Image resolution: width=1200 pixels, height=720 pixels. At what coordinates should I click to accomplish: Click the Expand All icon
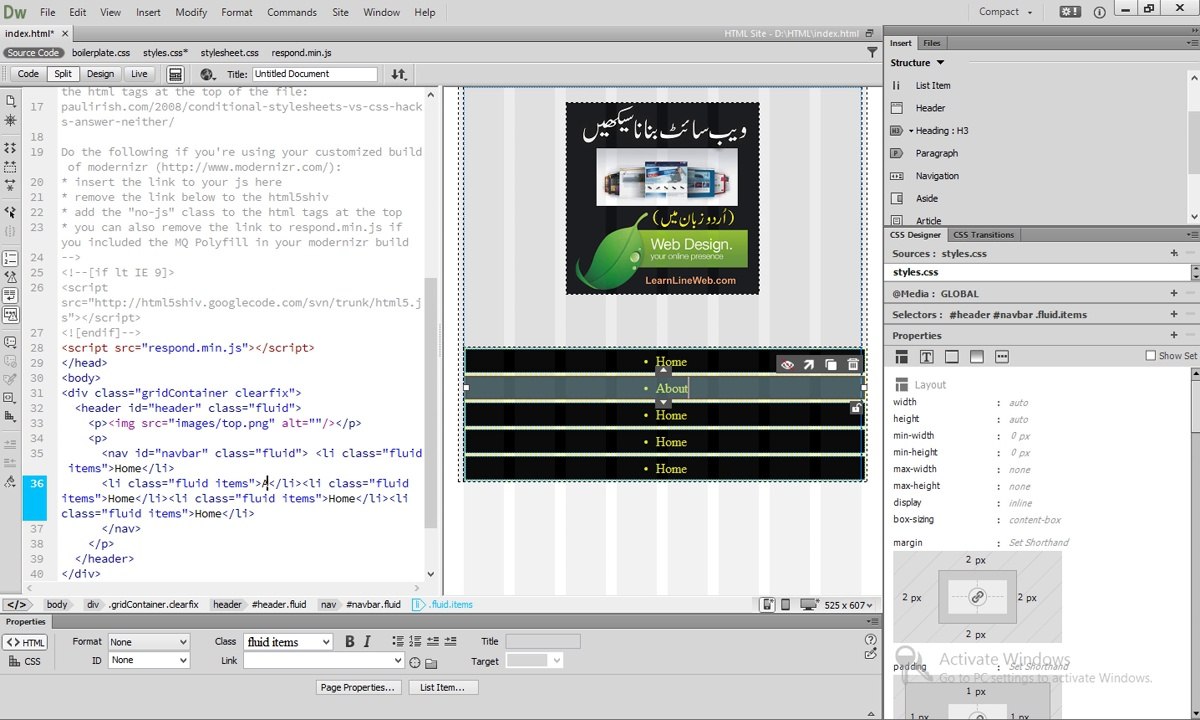pyautogui.click(x=10, y=184)
